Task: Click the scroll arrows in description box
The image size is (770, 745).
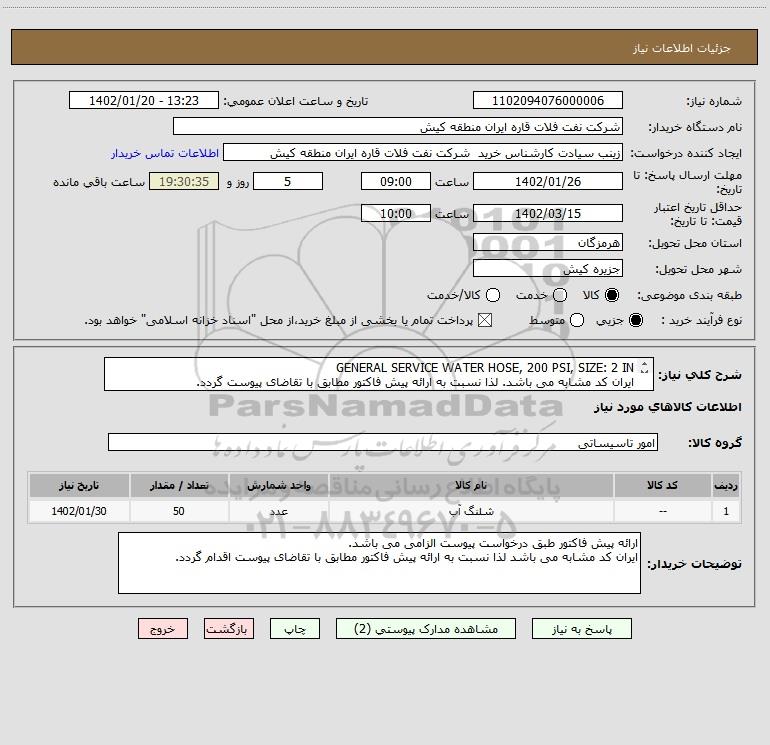Action: 645,368
